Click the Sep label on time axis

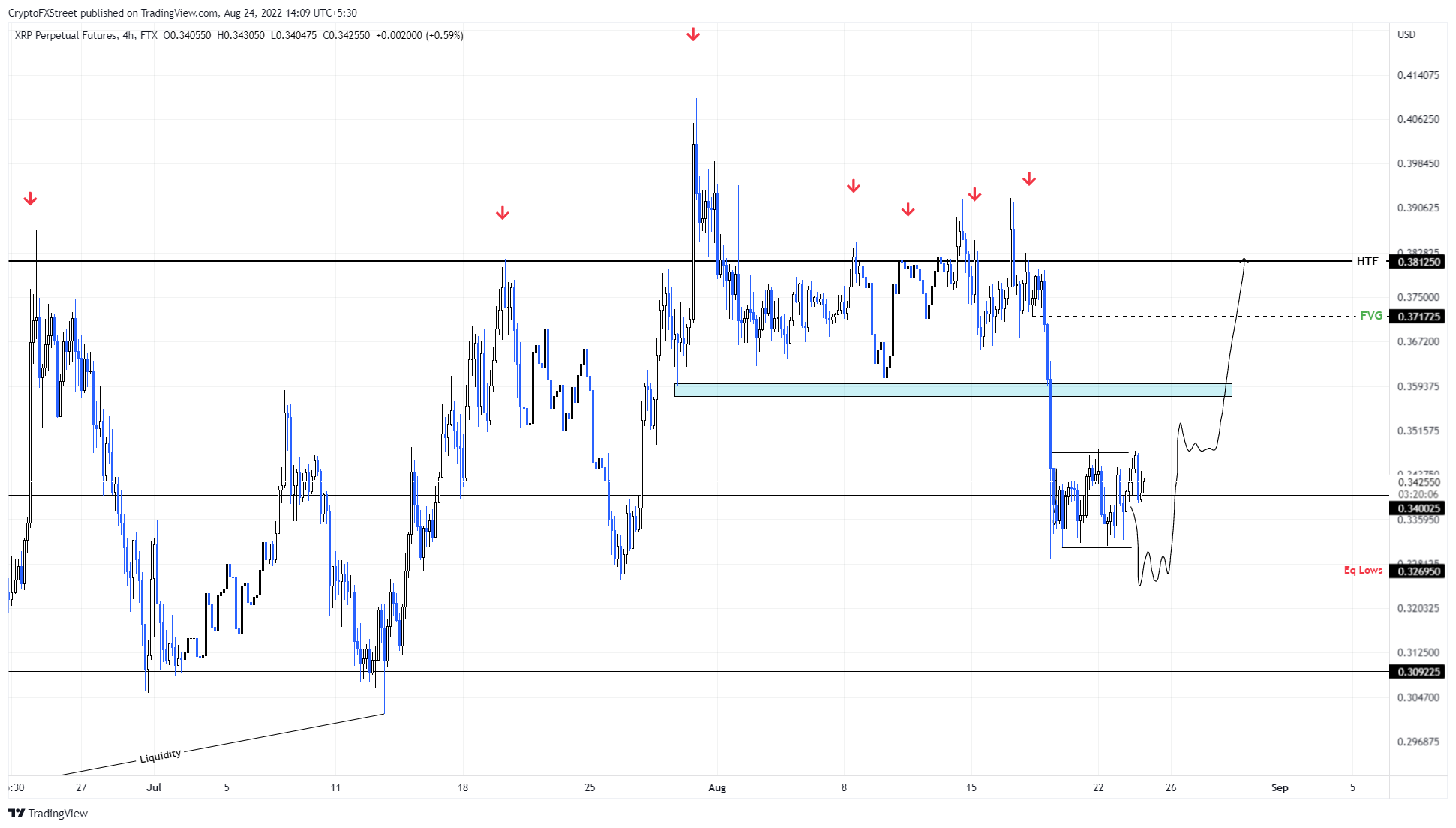(x=1280, y=787)
